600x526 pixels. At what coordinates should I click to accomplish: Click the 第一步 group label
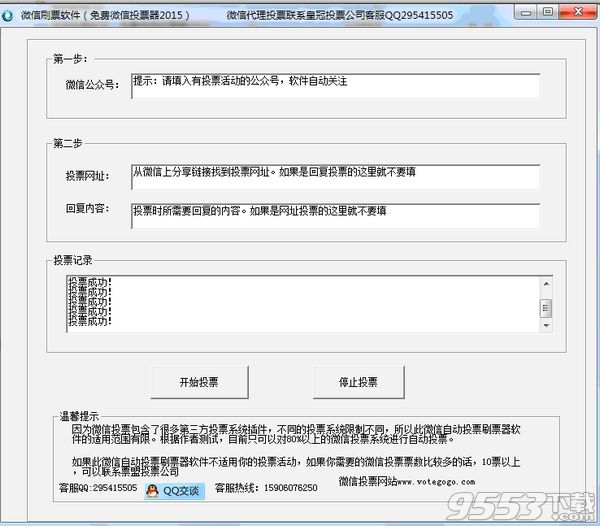pyautogui.click(x=70, y=59)
